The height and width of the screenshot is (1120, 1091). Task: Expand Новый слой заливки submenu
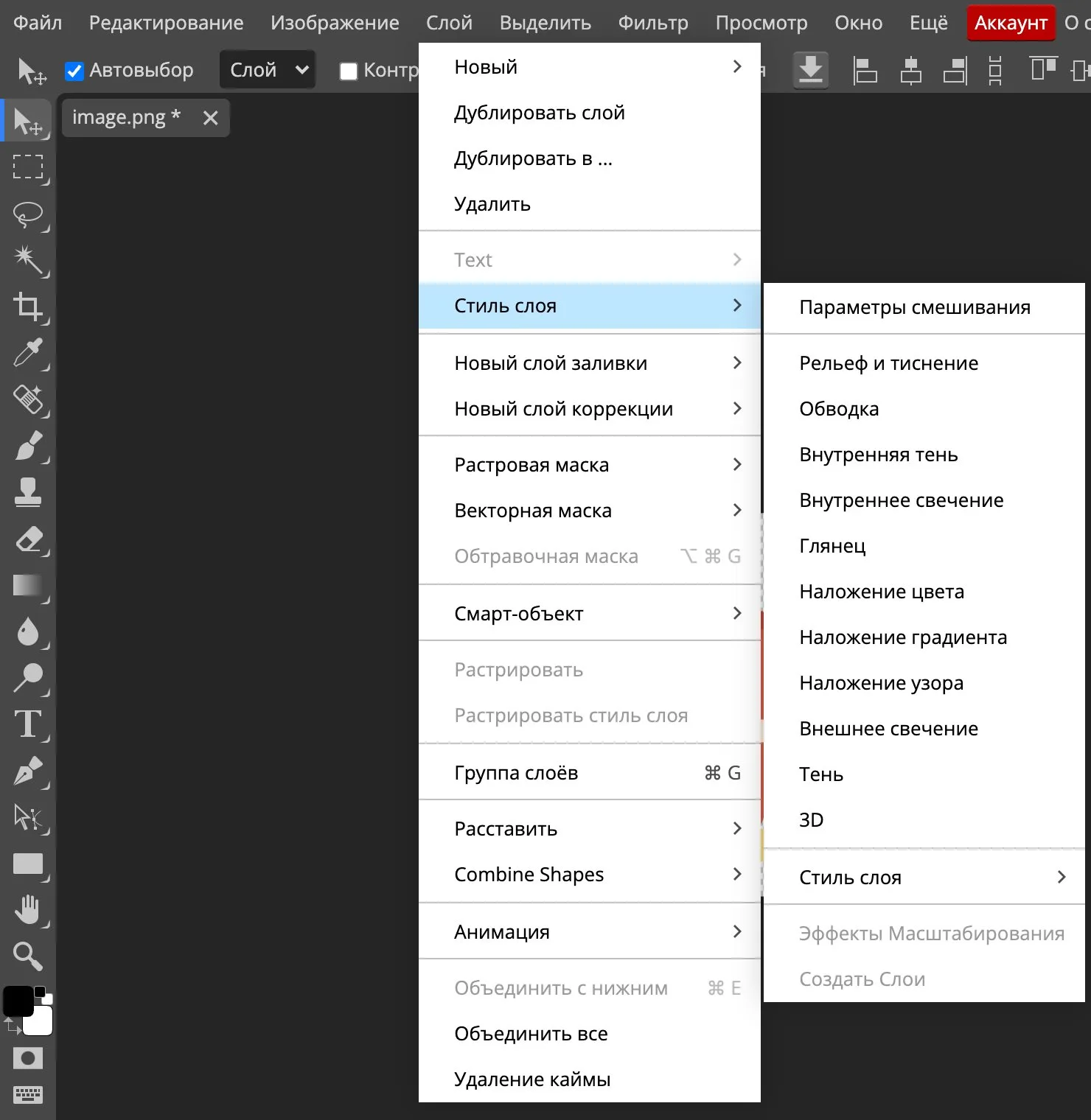590,363
